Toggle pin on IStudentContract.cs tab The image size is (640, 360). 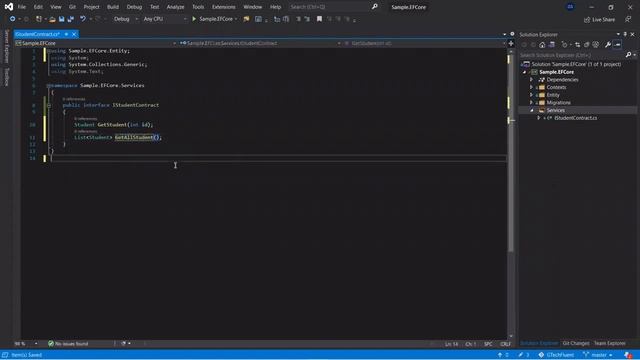[67, 34]
